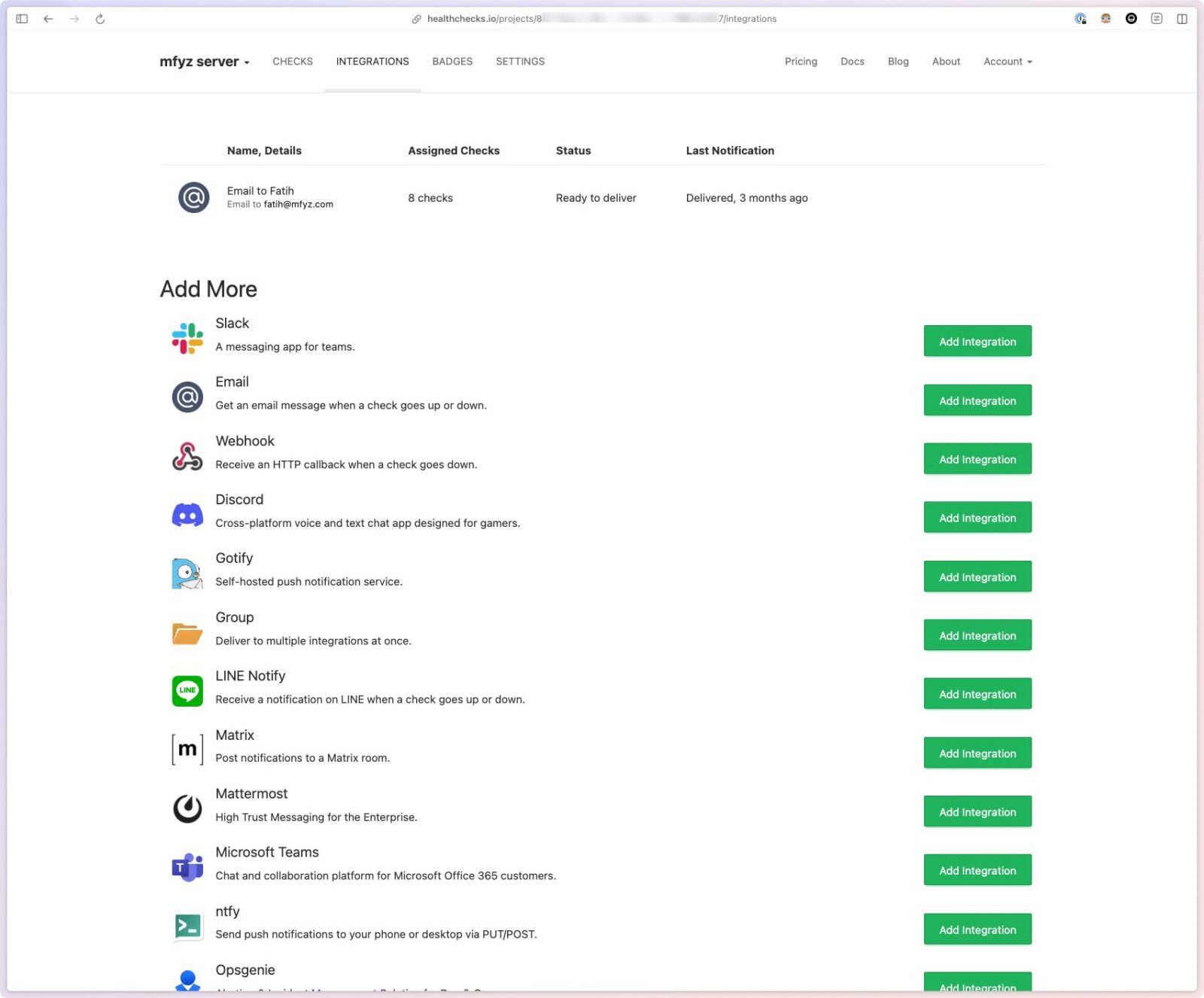Add the Group integration
The height and width of the screenshot is (998, 1204).
pyautogui.click(x=977, y=636)
